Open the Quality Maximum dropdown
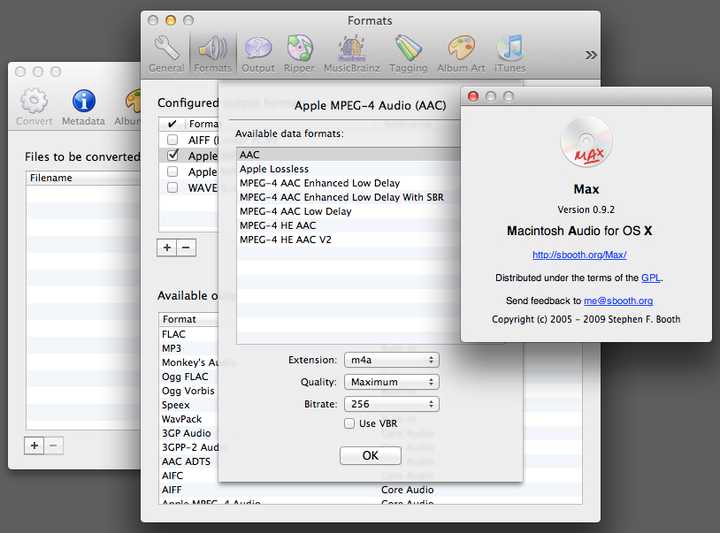The width and height of the screenshot is (720, 533). point(392,382)
